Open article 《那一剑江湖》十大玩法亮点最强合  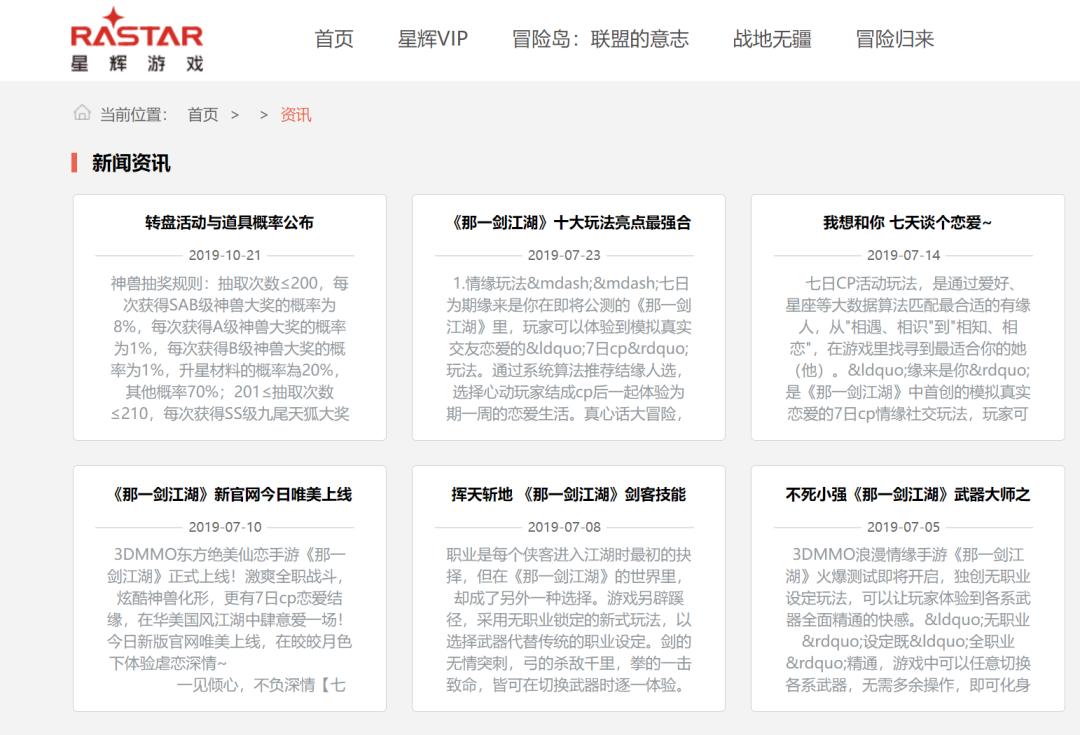click(x=569, y=222)
